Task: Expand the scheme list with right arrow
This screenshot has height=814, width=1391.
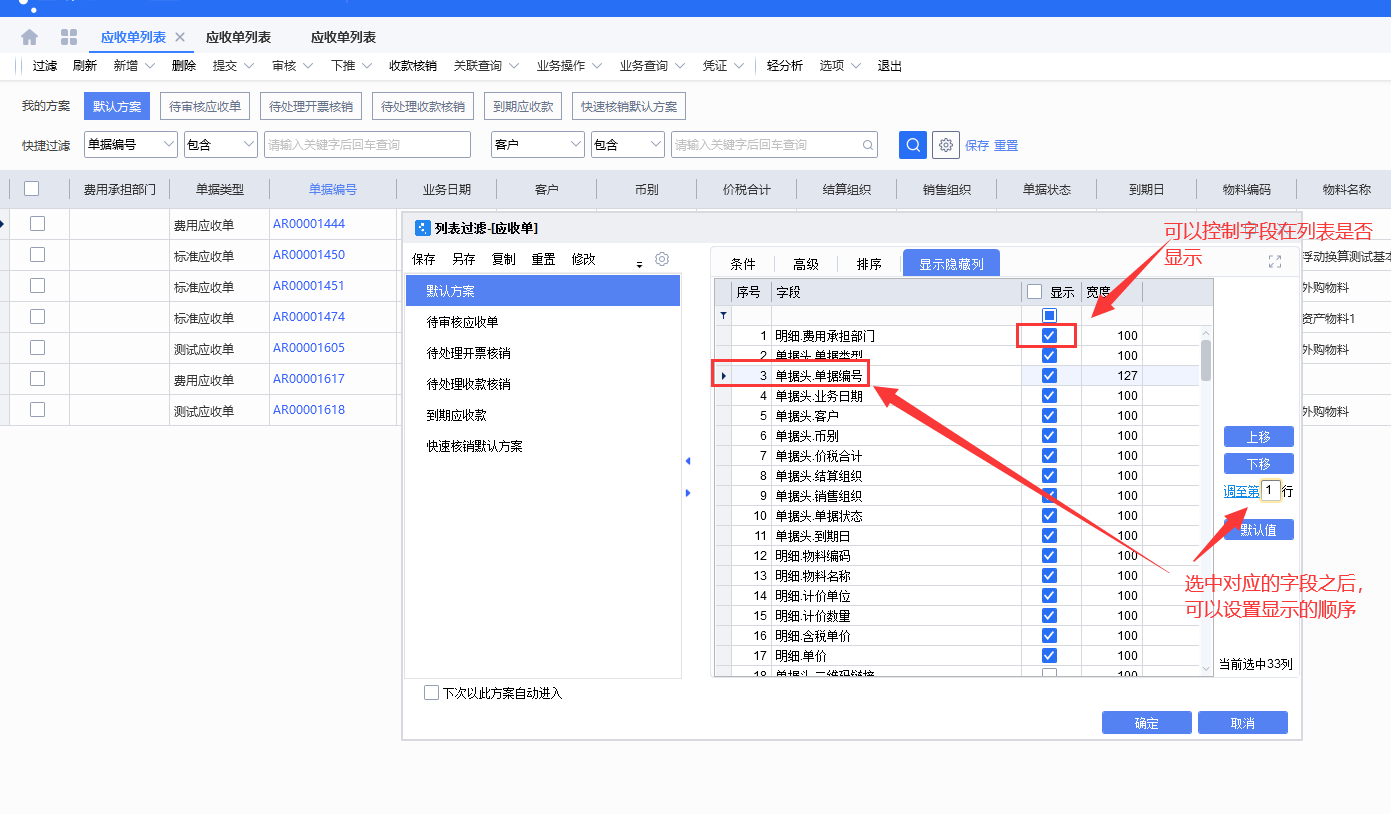Action: 688,493
